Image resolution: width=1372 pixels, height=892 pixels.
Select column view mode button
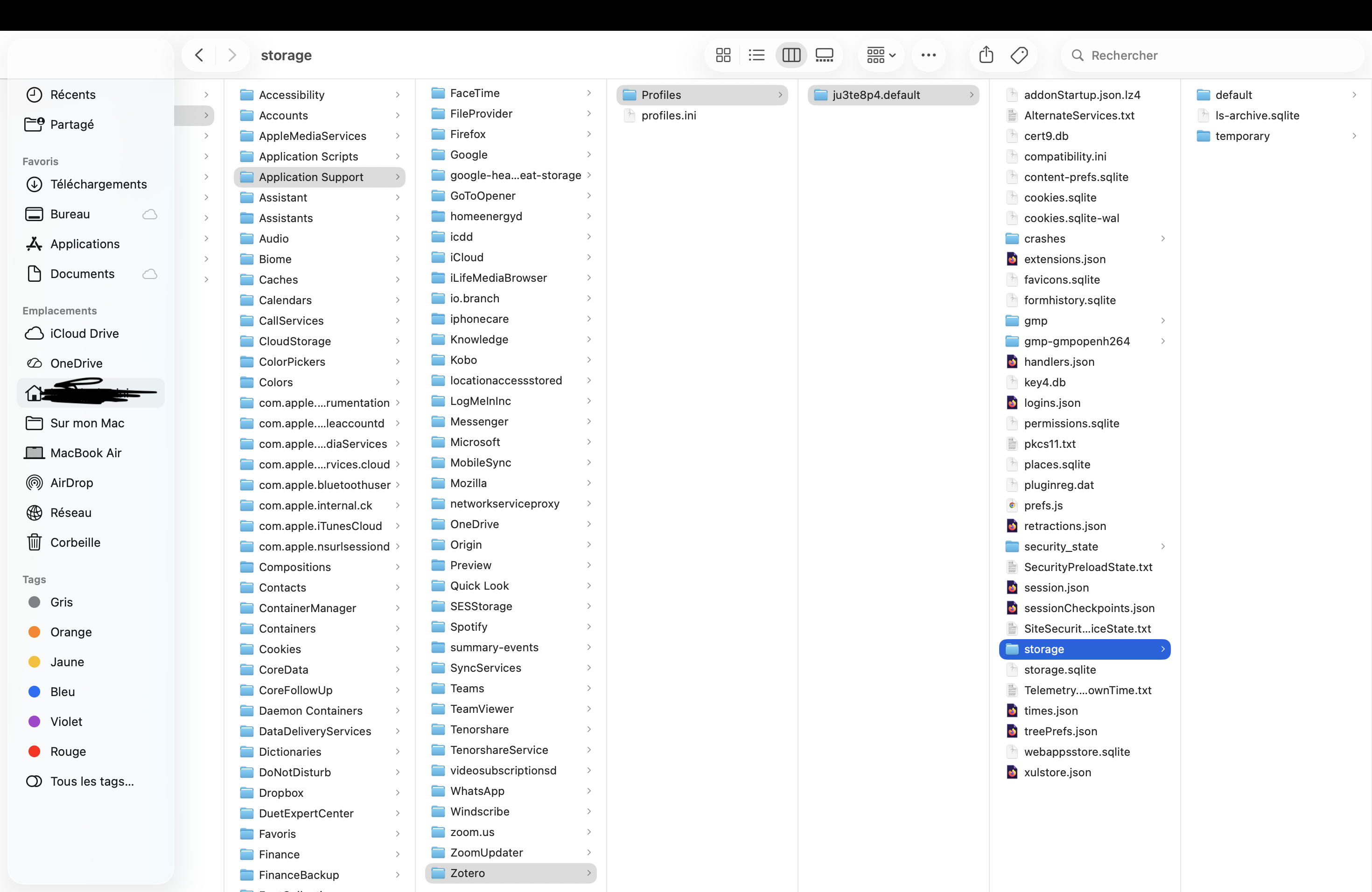(791, 56)
